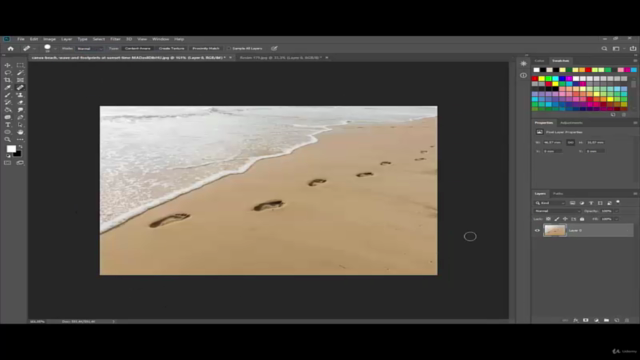Select the Paint Bucket tool
Viewport: 640px width, 360px height.
coord(8,110)
